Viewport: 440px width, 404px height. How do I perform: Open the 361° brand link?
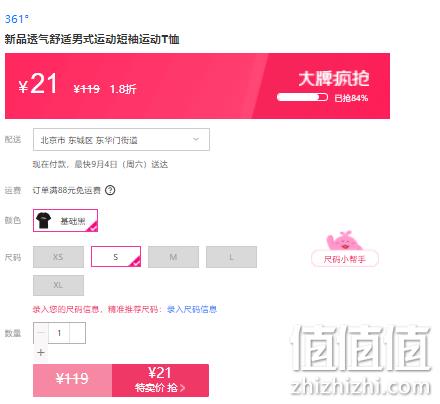coord(17,19)
